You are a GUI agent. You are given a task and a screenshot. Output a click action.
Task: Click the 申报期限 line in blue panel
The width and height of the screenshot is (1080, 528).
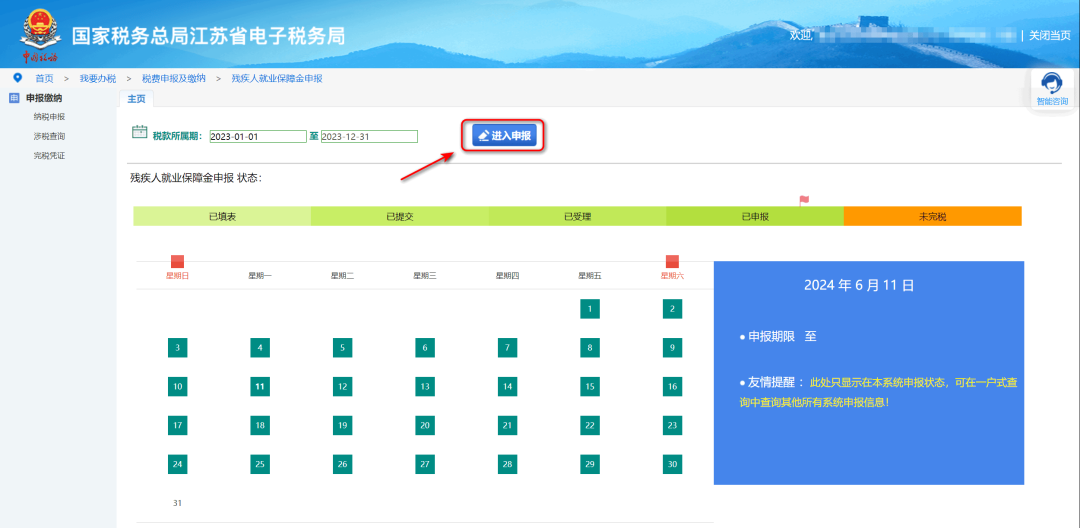pyautogui.click(x=778, y=337)
